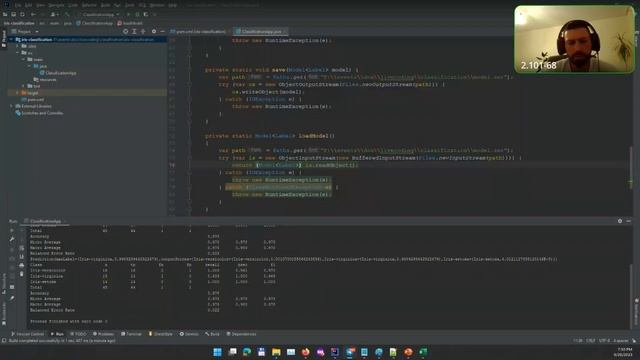Collapse the main folder node
The image size is (640, 360).
[24, 59]
